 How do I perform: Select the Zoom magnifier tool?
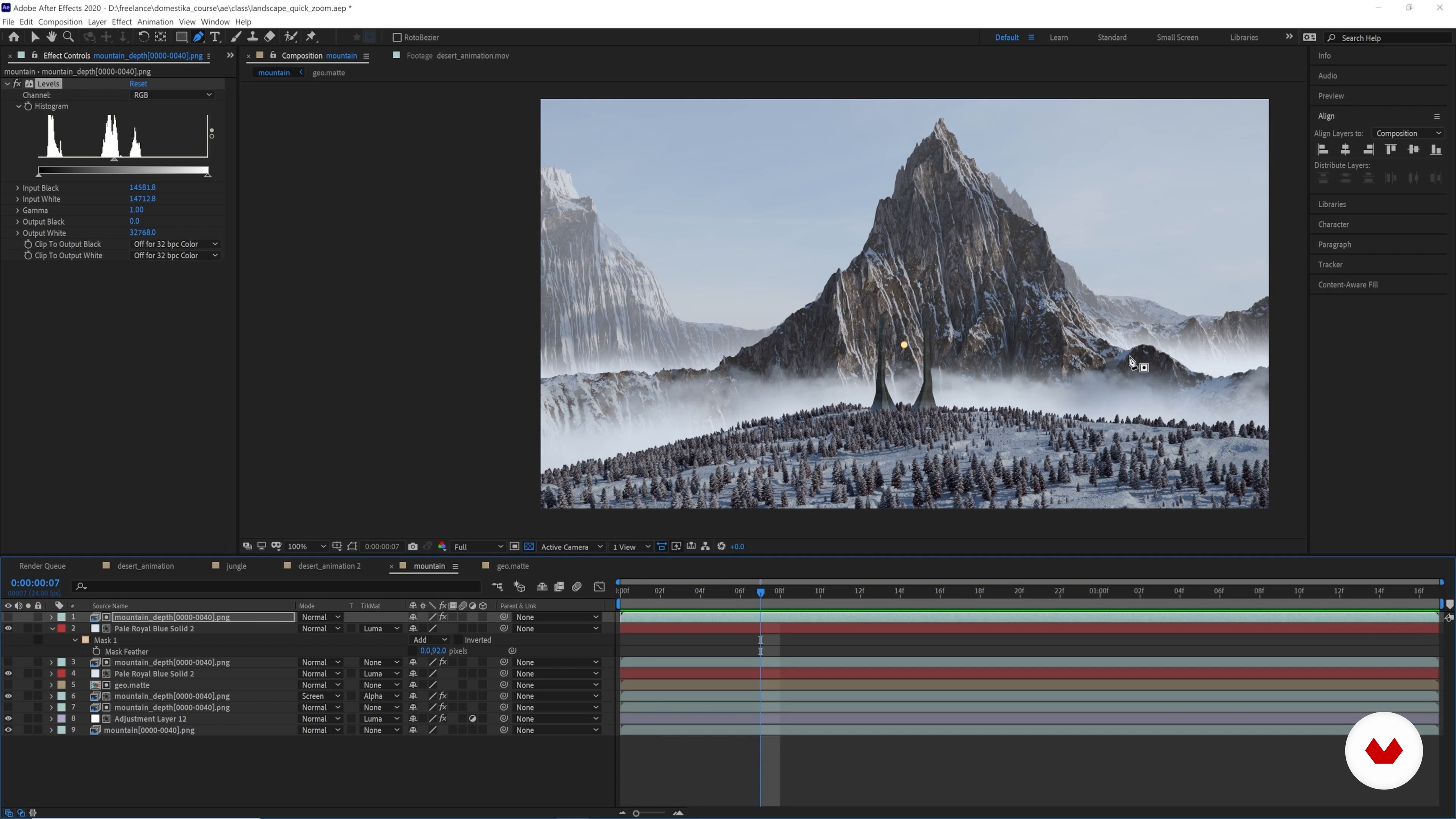pyautogui.click(x=68, y=37)
